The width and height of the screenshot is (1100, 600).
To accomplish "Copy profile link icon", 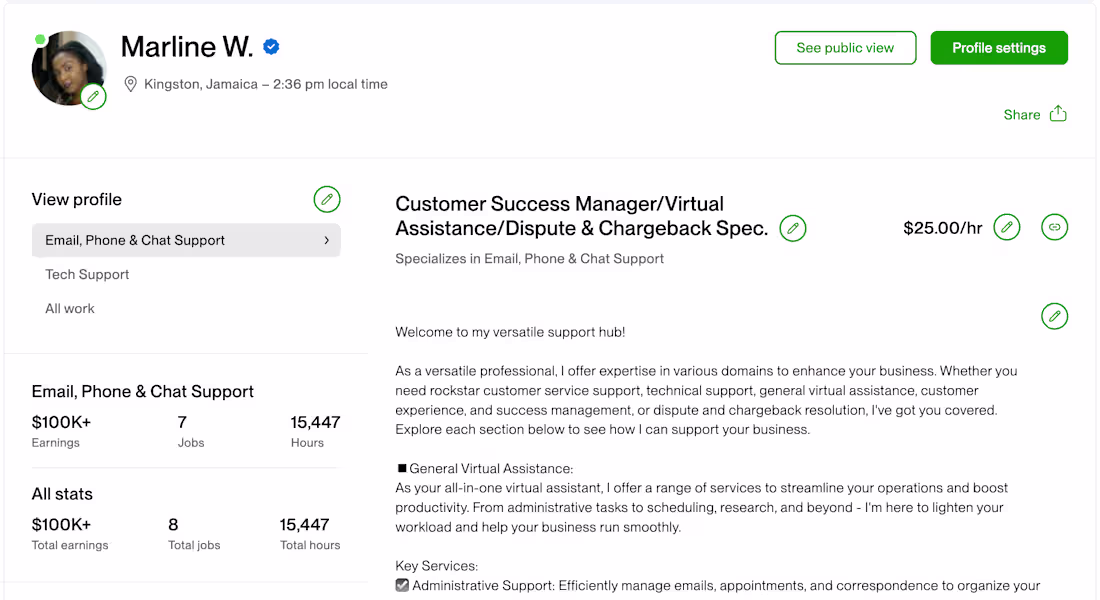I will pos(1054,228).
